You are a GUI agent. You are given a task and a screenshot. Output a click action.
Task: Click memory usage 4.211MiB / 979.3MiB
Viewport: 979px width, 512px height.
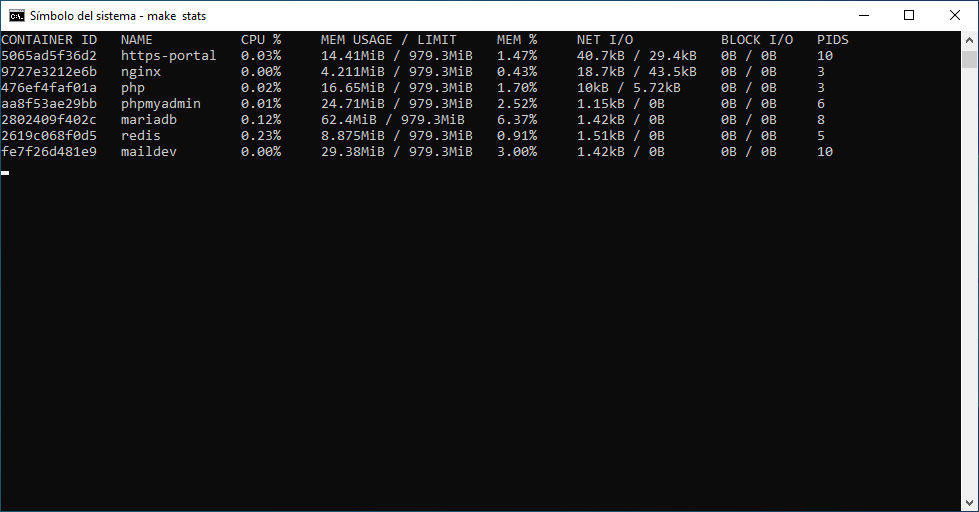click(397, 72)
